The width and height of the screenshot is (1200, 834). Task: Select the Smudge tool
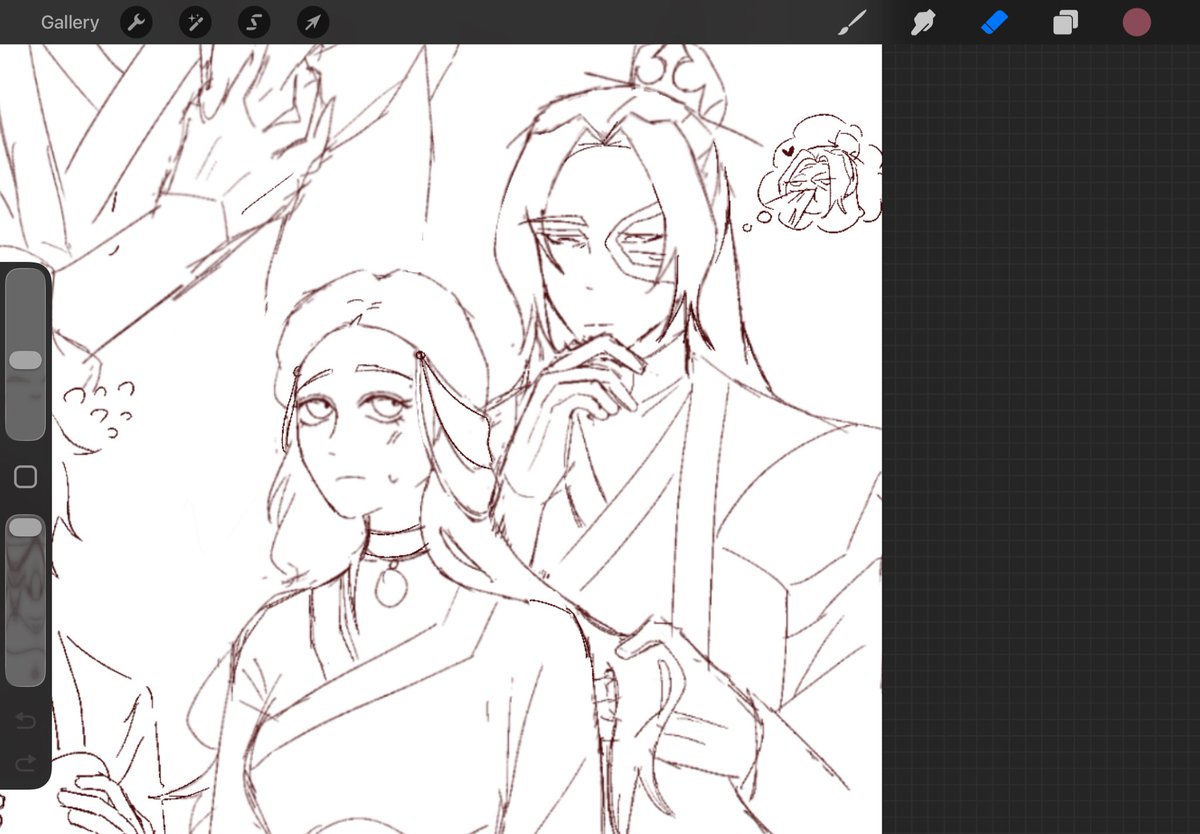click(922, 22)
